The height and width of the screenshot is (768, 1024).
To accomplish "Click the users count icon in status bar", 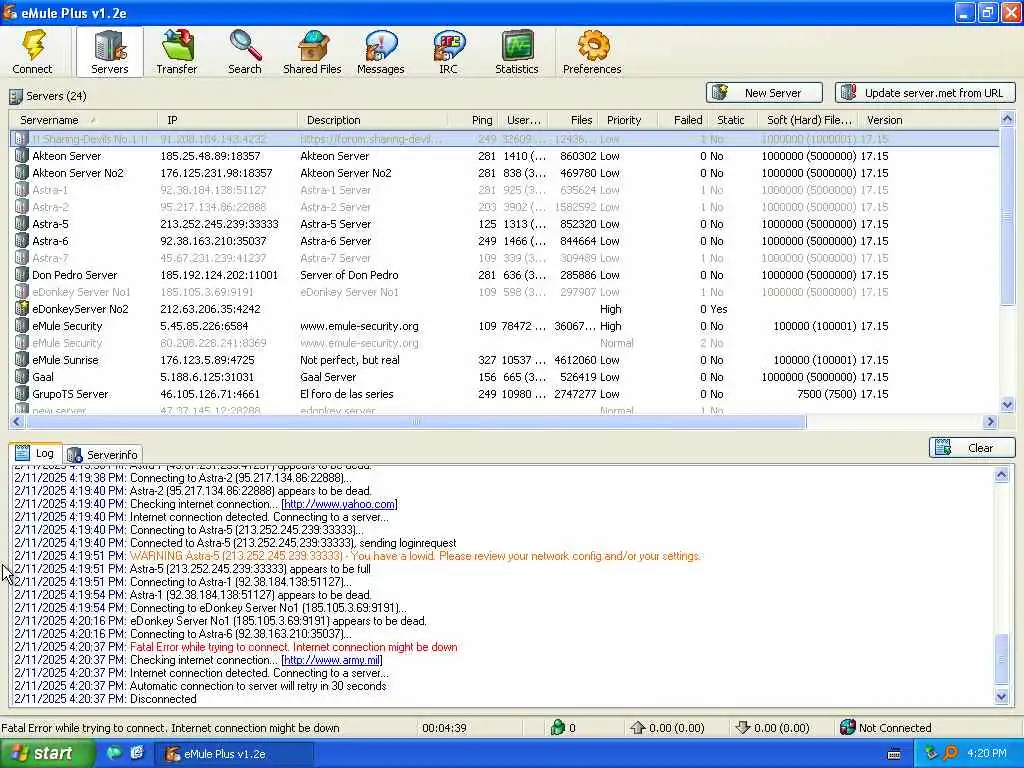I will [x=557, y=728].
